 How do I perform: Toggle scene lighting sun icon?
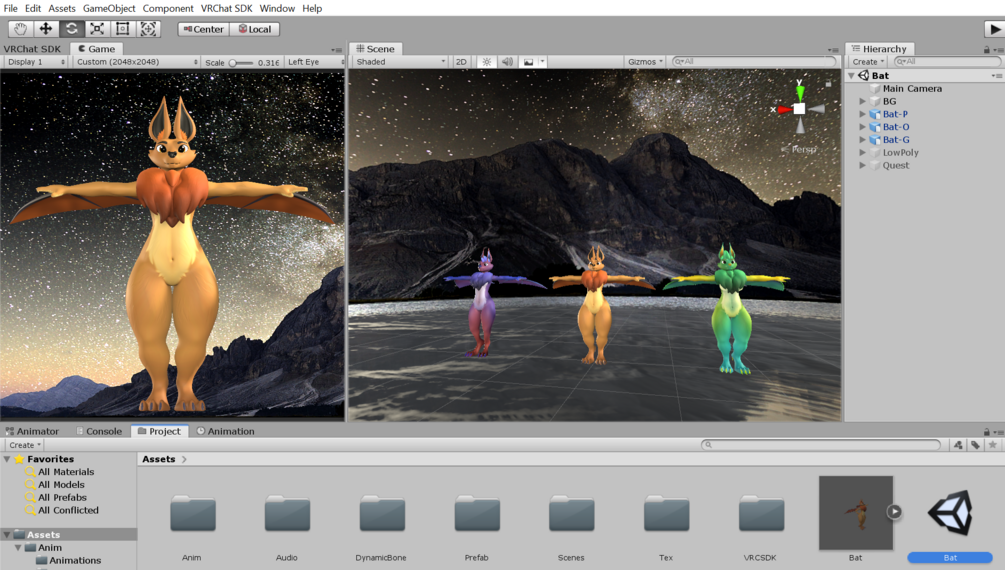coord(486,62)
